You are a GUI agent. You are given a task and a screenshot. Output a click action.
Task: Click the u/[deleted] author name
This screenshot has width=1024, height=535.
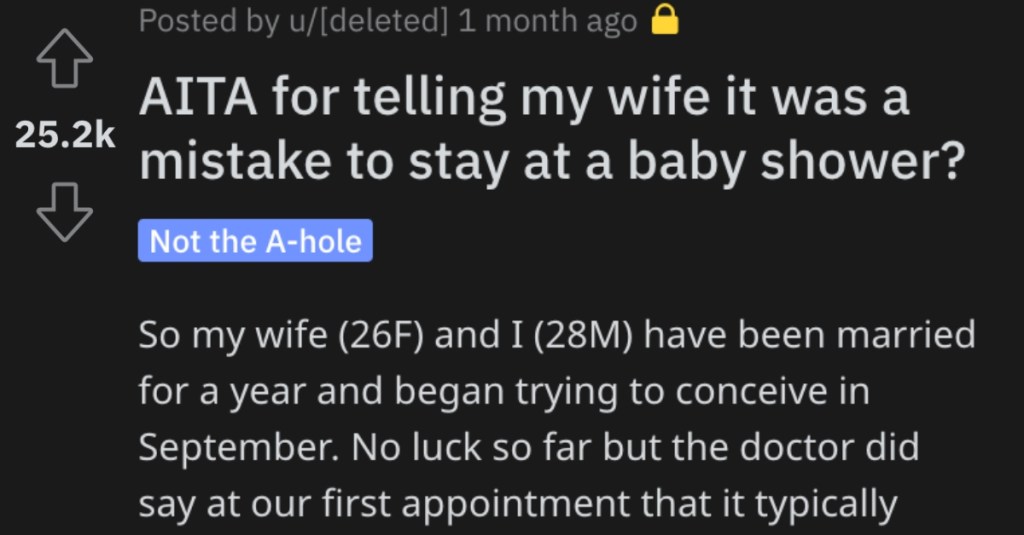click(369, 22)
